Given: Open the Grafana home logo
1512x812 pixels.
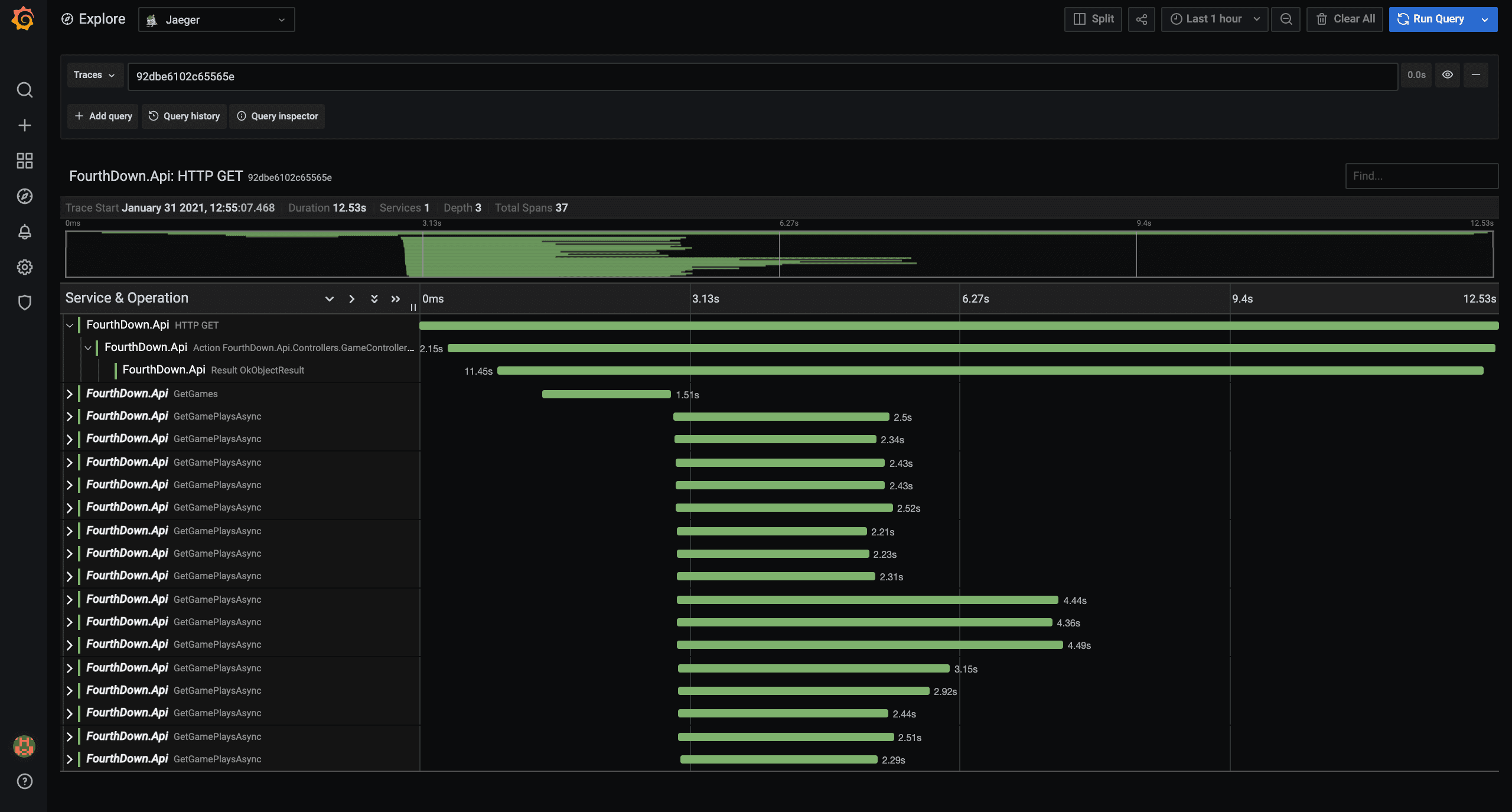Looking at the screenshot, I should (23, 19).
